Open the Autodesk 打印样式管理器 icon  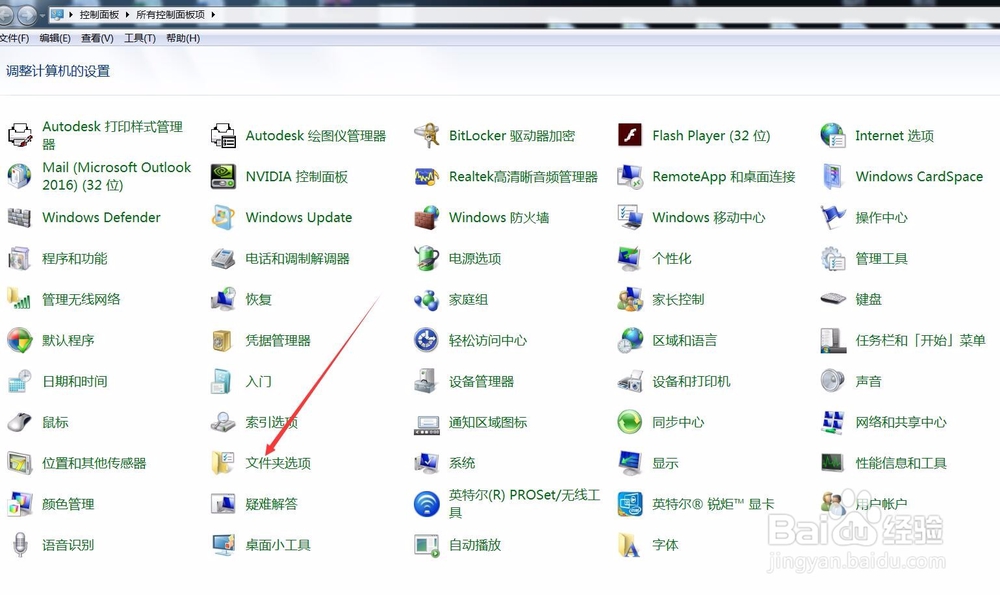[x=20, y=135]
